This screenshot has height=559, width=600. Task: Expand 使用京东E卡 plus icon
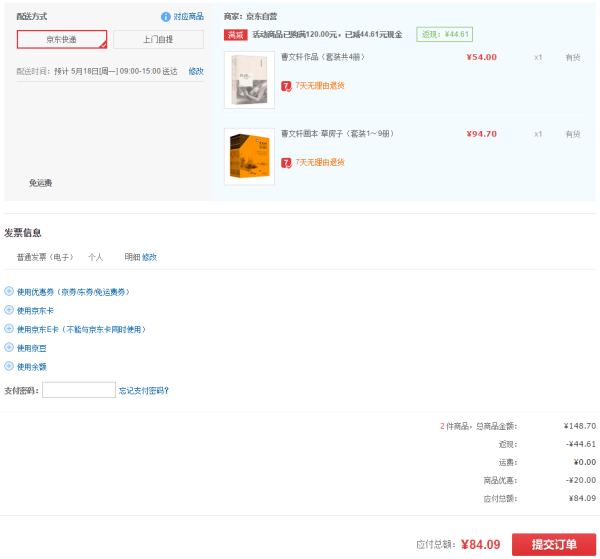(x=9, y=329)
